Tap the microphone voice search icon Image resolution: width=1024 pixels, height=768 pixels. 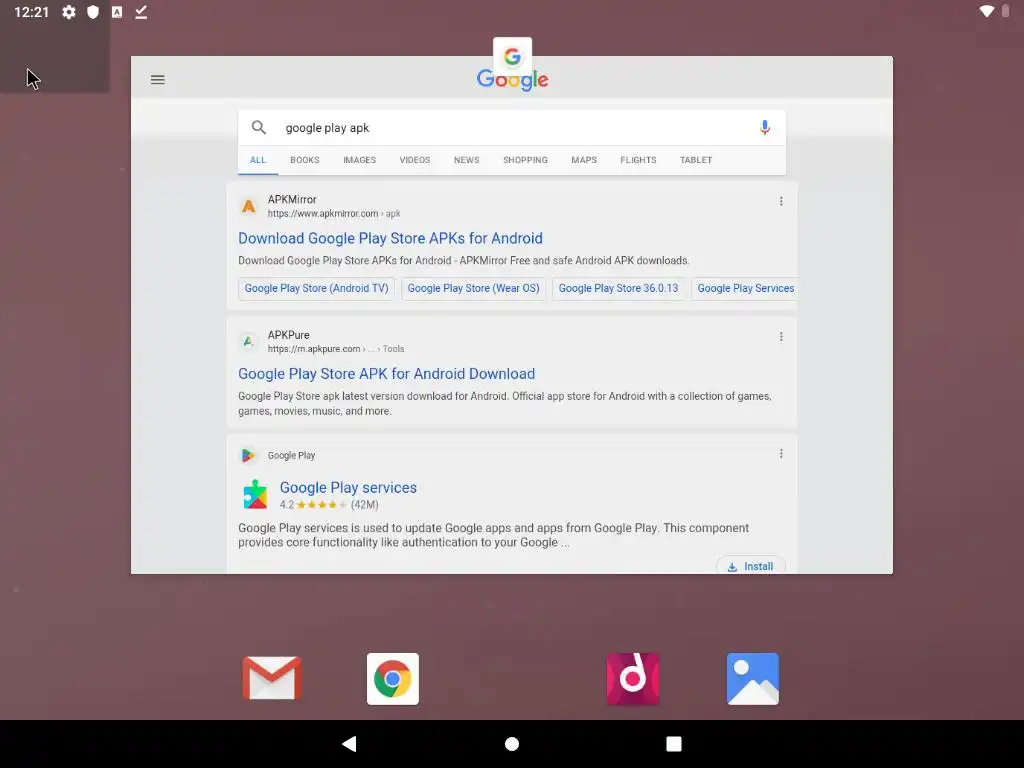[x=765, y=127]
